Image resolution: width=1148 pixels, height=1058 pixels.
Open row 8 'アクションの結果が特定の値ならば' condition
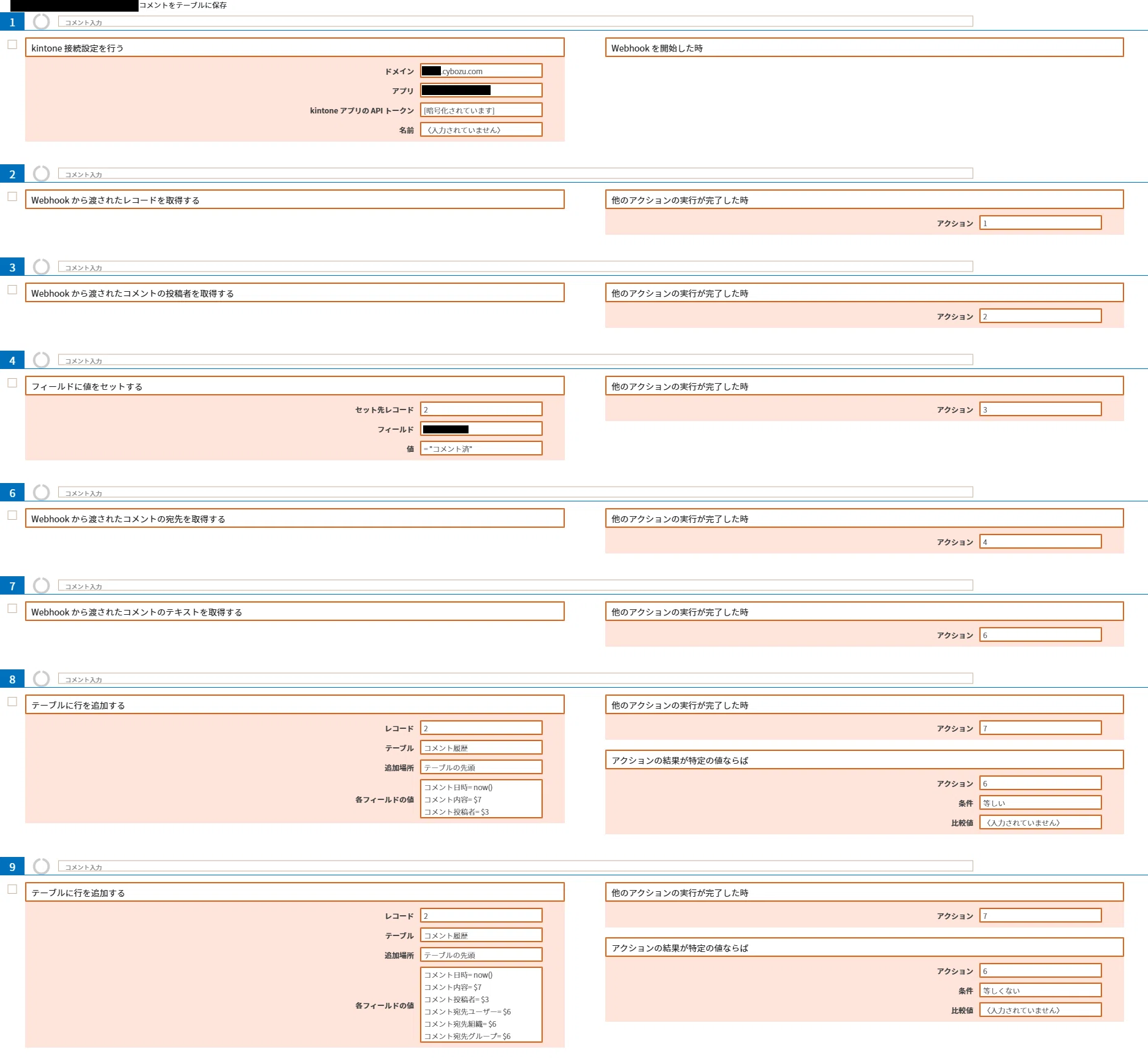pos(865,760)
